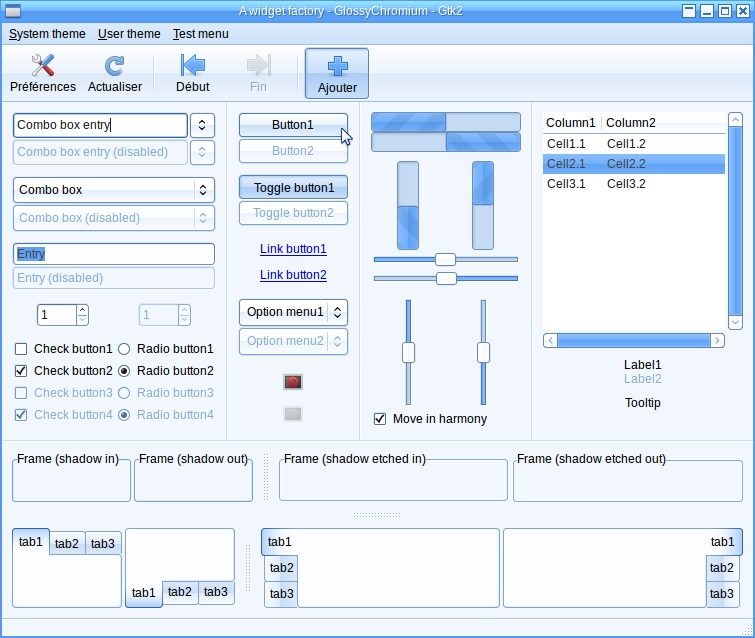Click Button1
This screenshot has width=755, height=638.
point(293,125)
